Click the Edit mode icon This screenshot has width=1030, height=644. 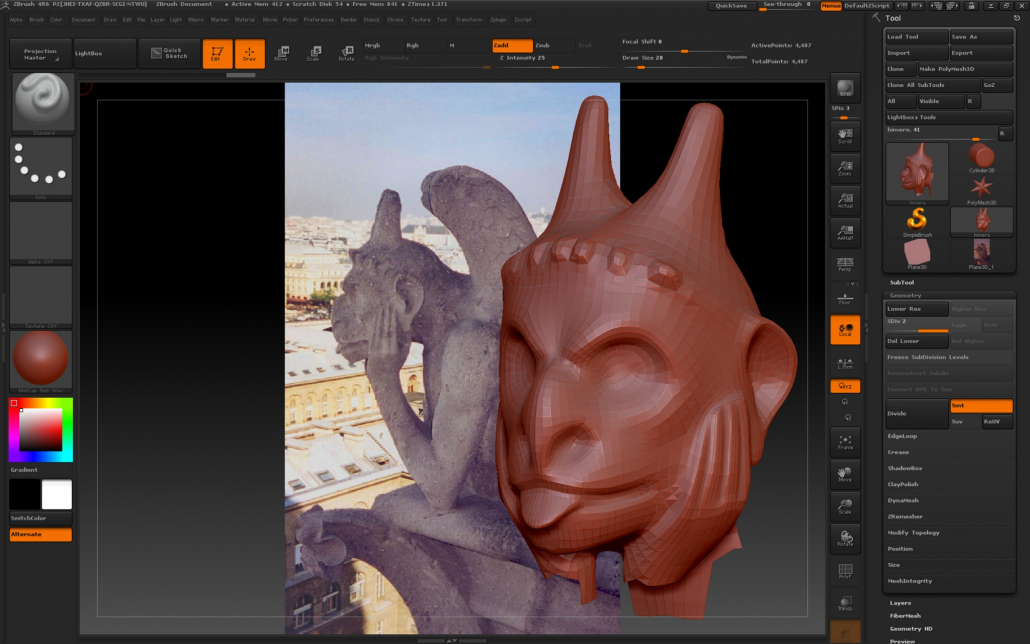tap(217, 54)
